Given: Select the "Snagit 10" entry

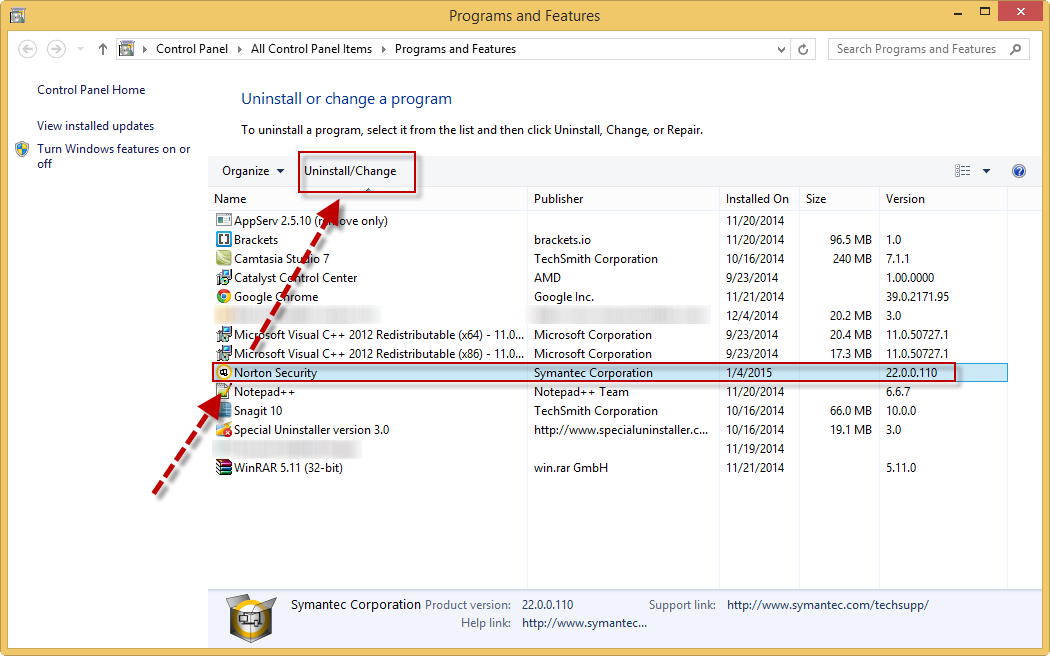Looking at the screenshot, I should (258, 411).
